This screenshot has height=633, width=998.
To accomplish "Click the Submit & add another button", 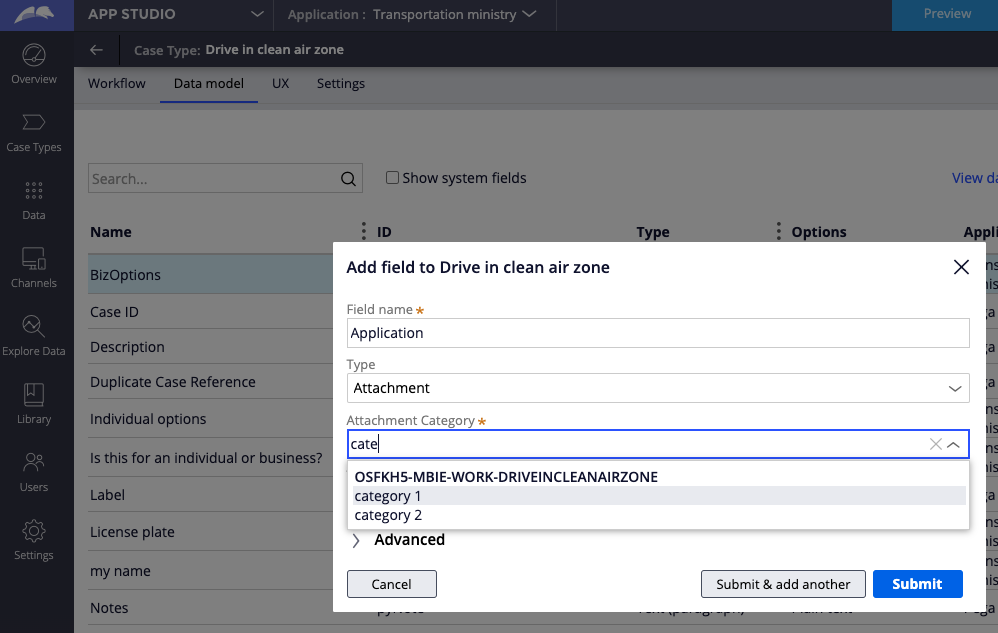I will 783,584.
